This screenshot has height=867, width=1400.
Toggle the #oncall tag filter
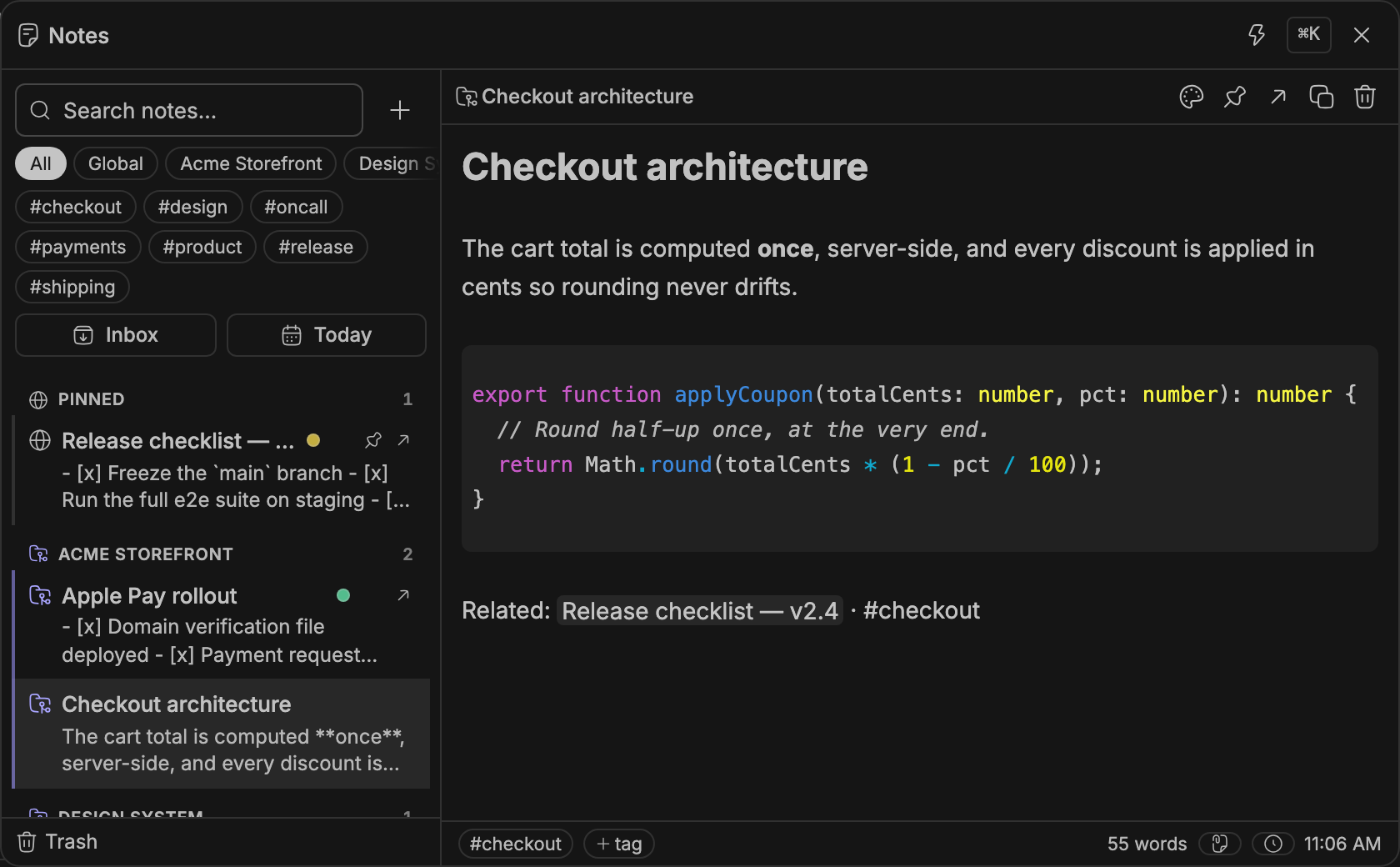click(x=296, y=207)
